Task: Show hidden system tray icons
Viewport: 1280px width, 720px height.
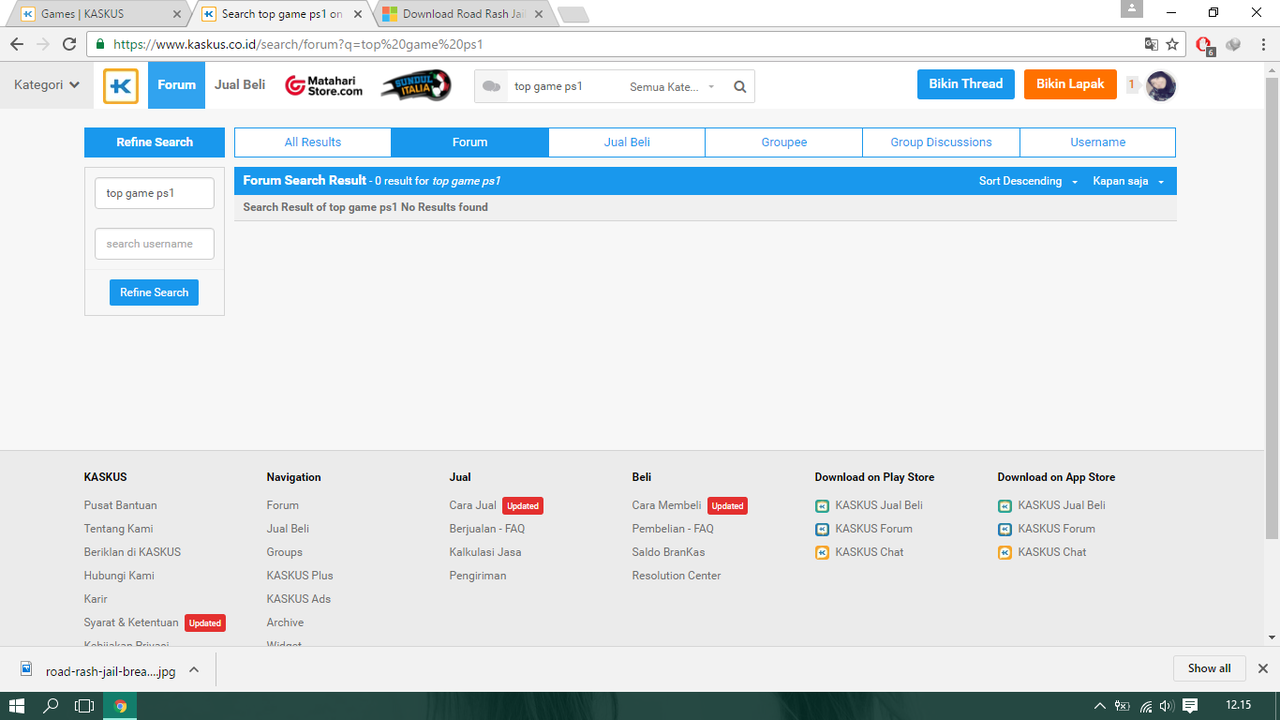Action: 1100,706
